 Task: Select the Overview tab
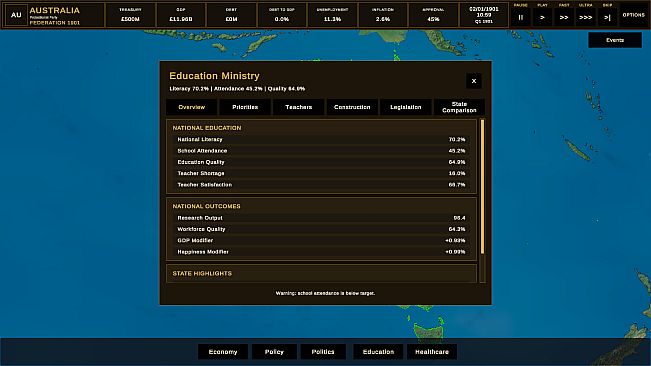point(191,107)
